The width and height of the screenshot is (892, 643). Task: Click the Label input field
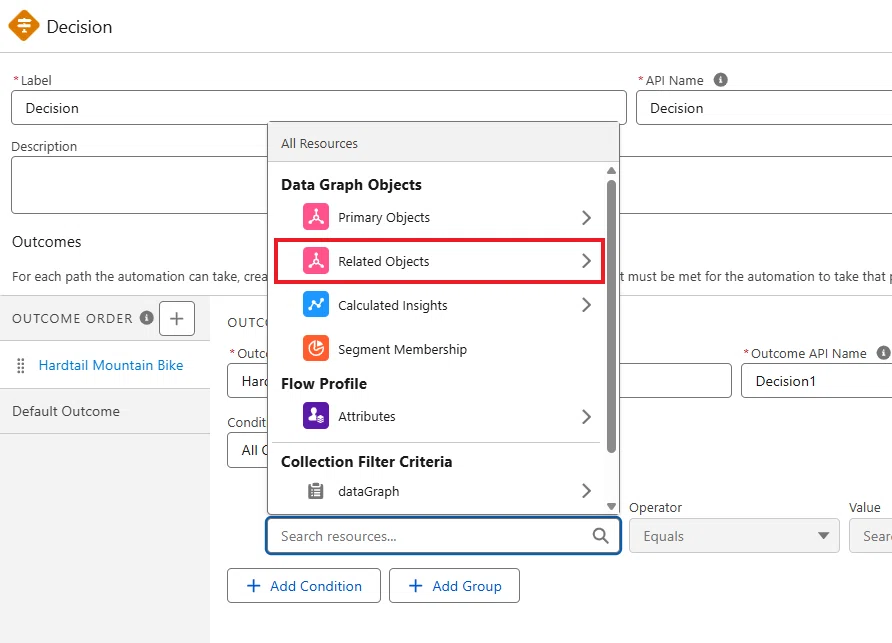pos(319,108)
